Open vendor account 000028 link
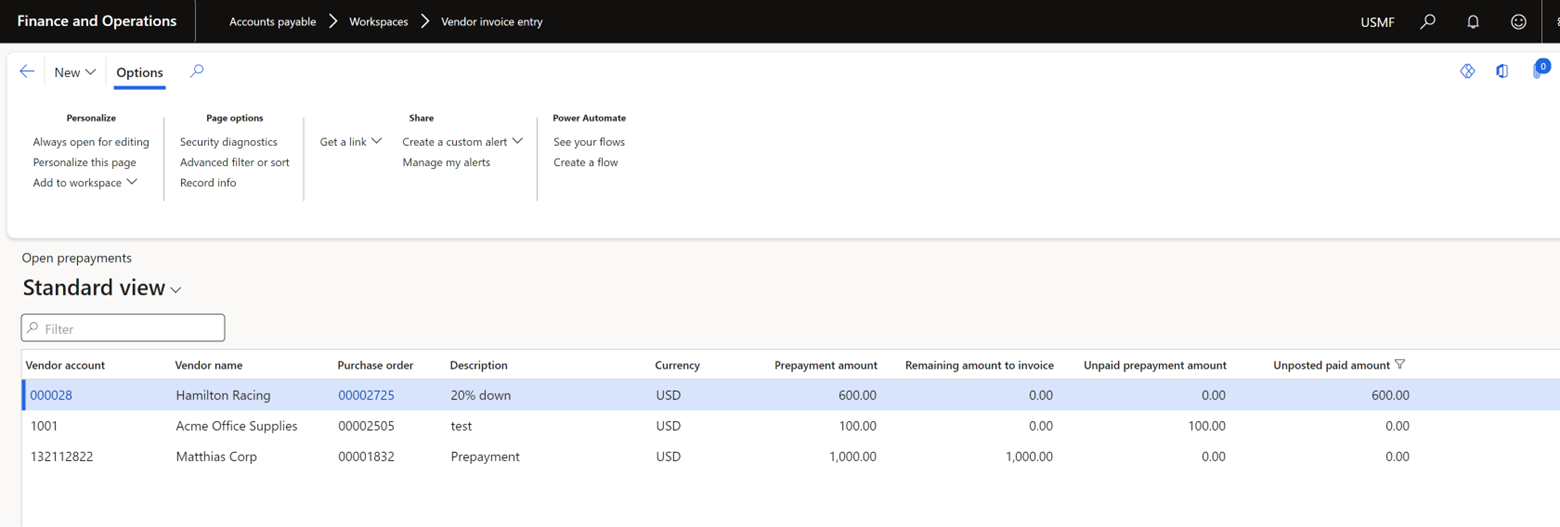Viewport: 1560px width, 527px height. 51,395
